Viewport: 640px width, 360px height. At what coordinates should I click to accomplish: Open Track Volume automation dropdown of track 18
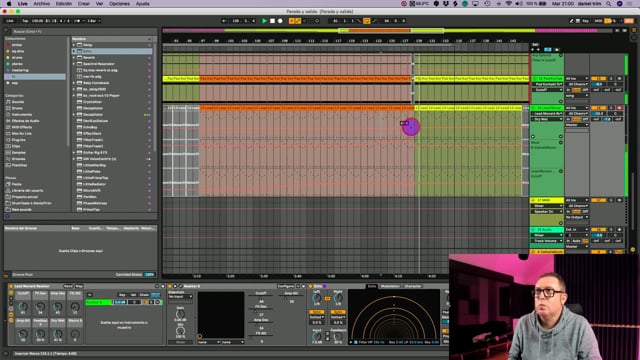point(547,241)
